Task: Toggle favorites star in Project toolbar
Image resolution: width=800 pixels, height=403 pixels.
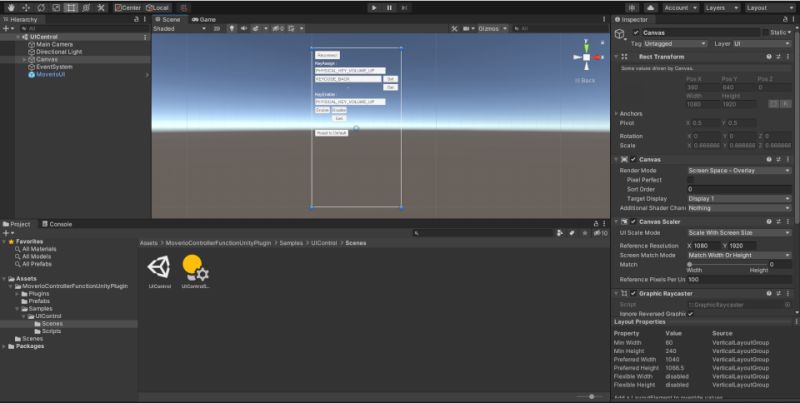Action: 585,233
